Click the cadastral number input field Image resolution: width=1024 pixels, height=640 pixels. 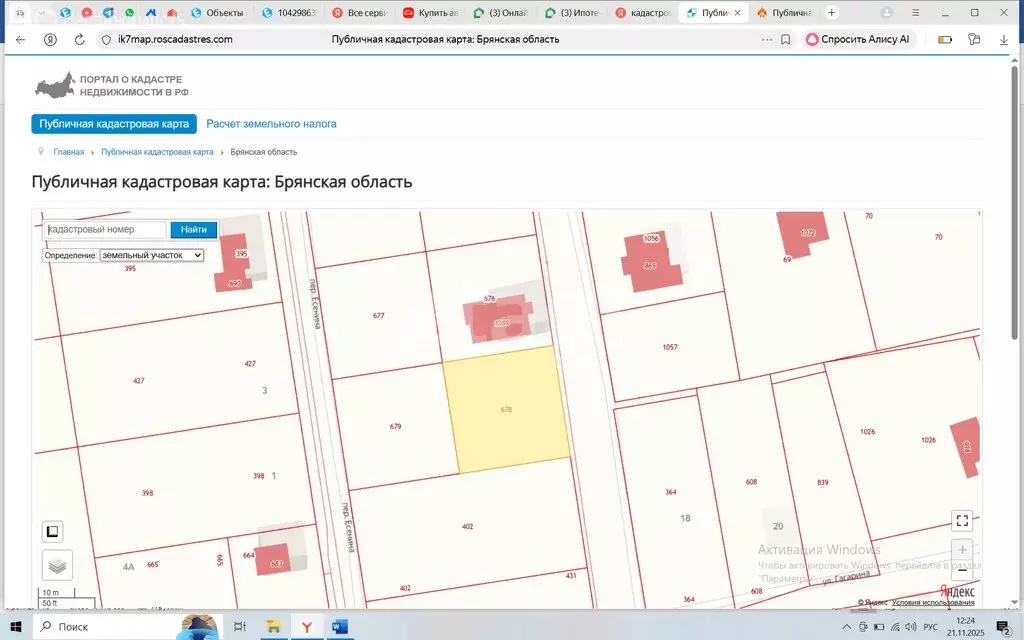pos(106,230)
